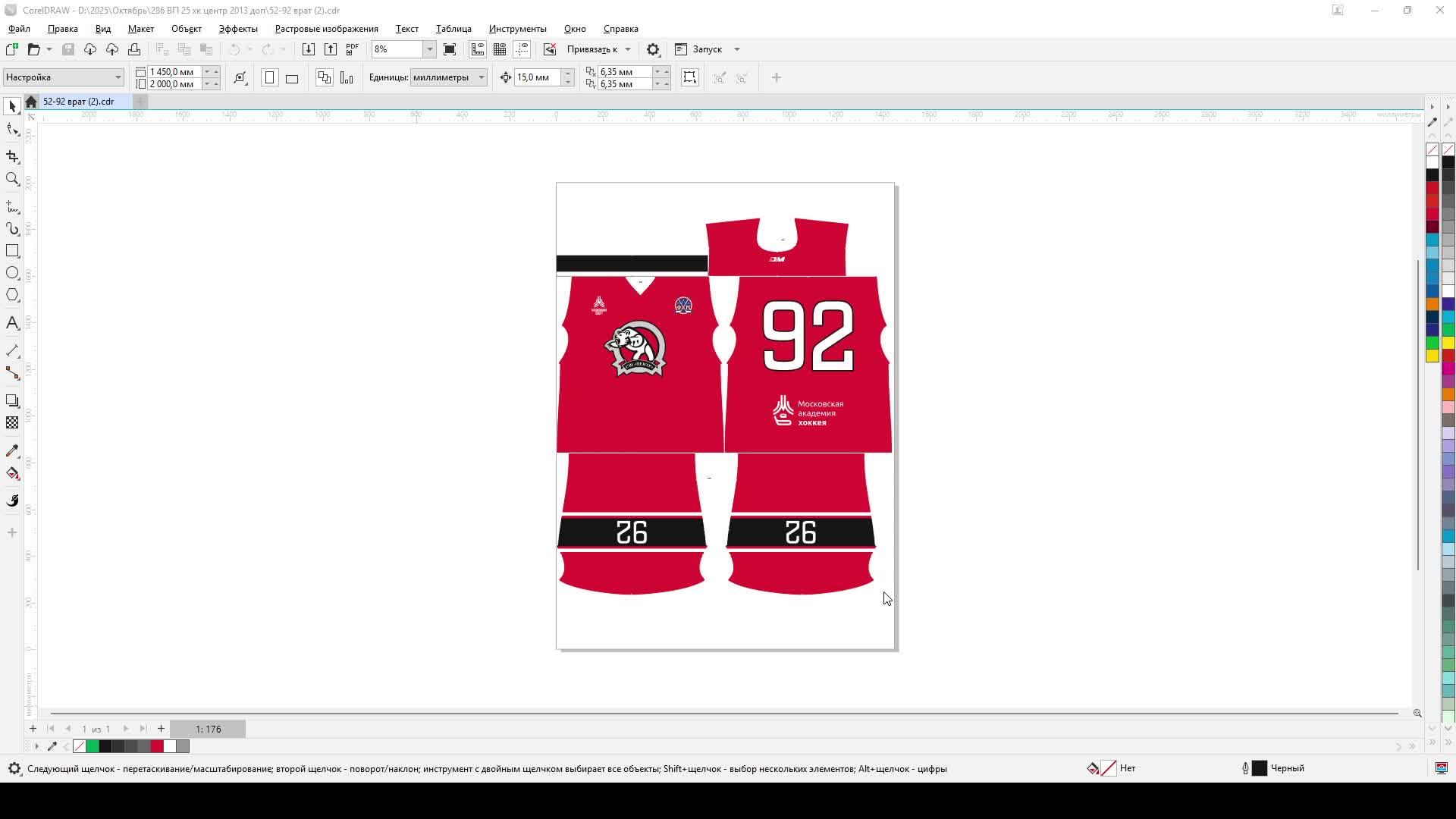Click Publish to PDF icon

tap(352, 49)
